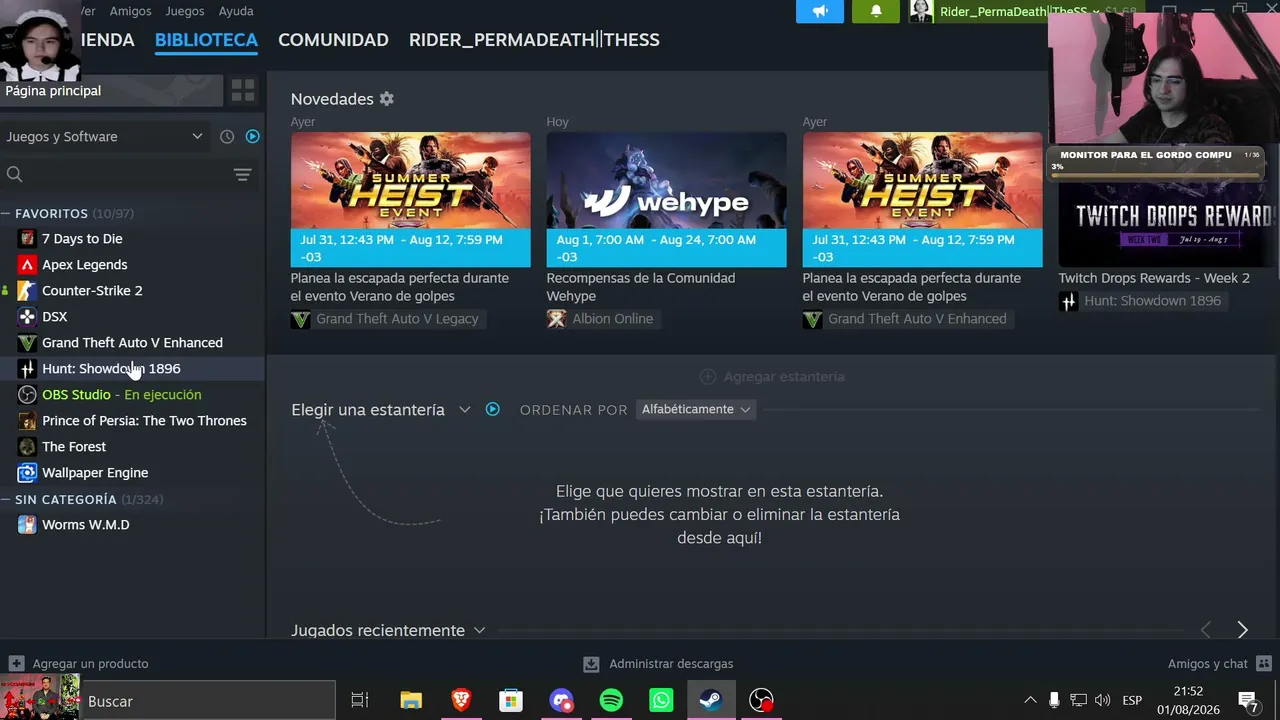The image size is (1280, 720).
Task: Select the OBS Studio icon in library
Action: (x=27, y=395)
